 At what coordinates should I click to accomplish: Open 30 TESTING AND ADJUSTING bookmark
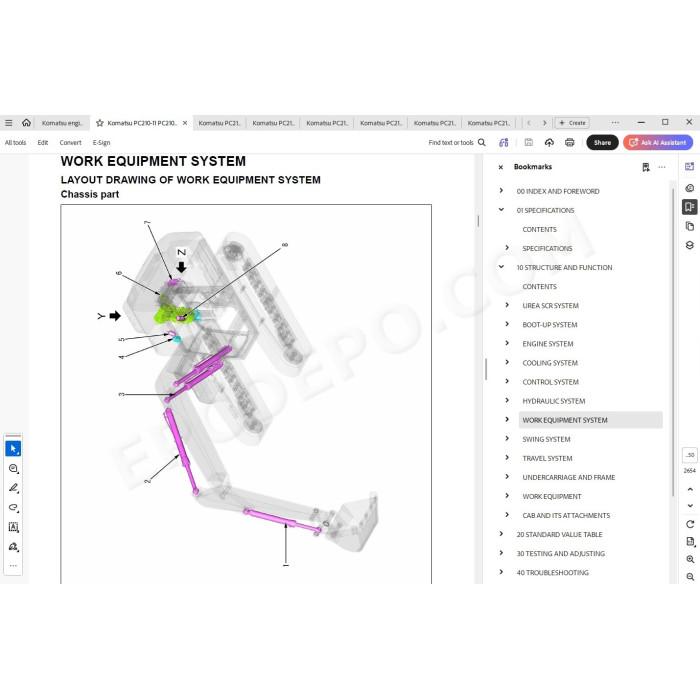tap(561, 554)
